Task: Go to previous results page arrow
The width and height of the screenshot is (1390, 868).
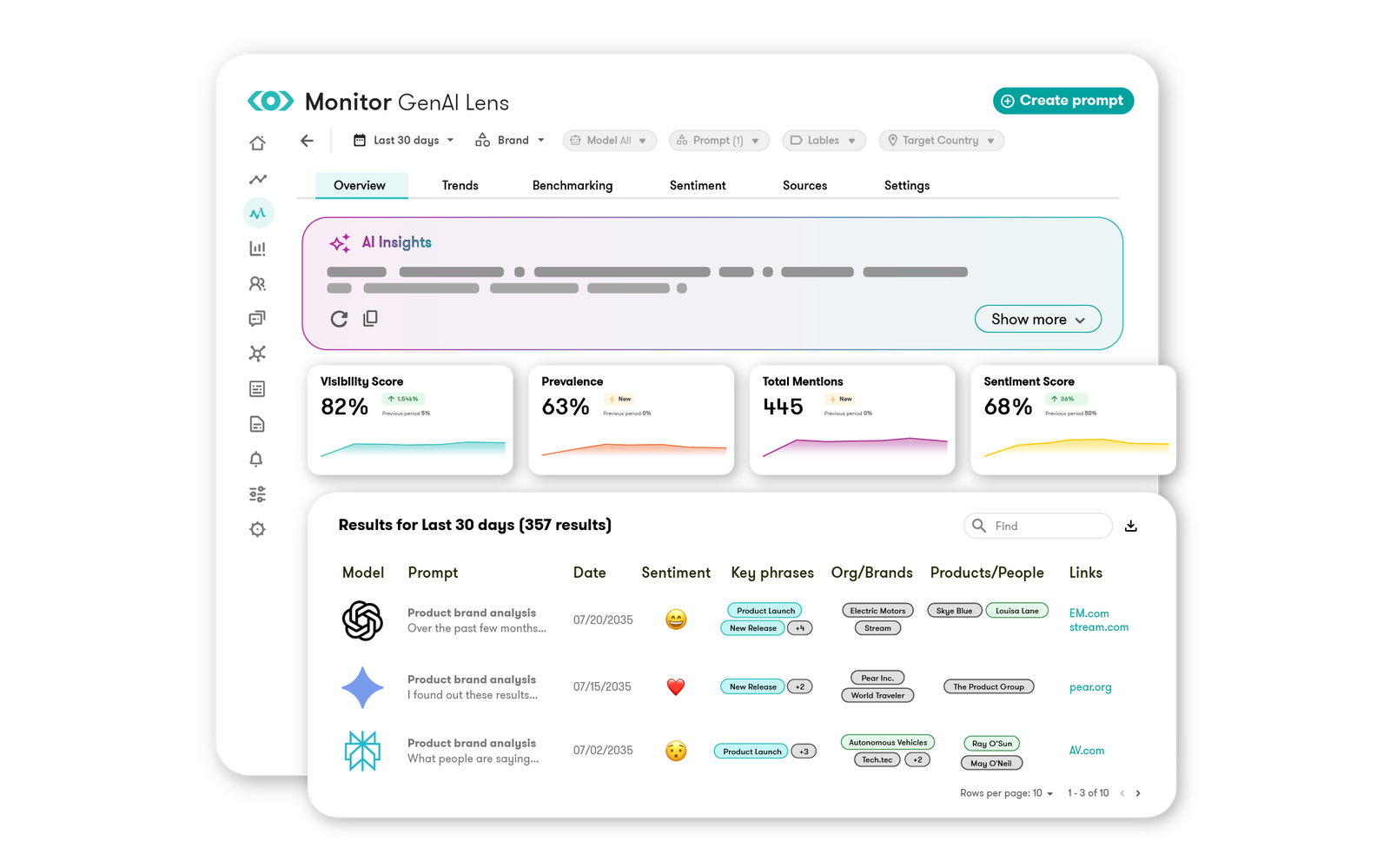Action: click(x=1122, y=793)
